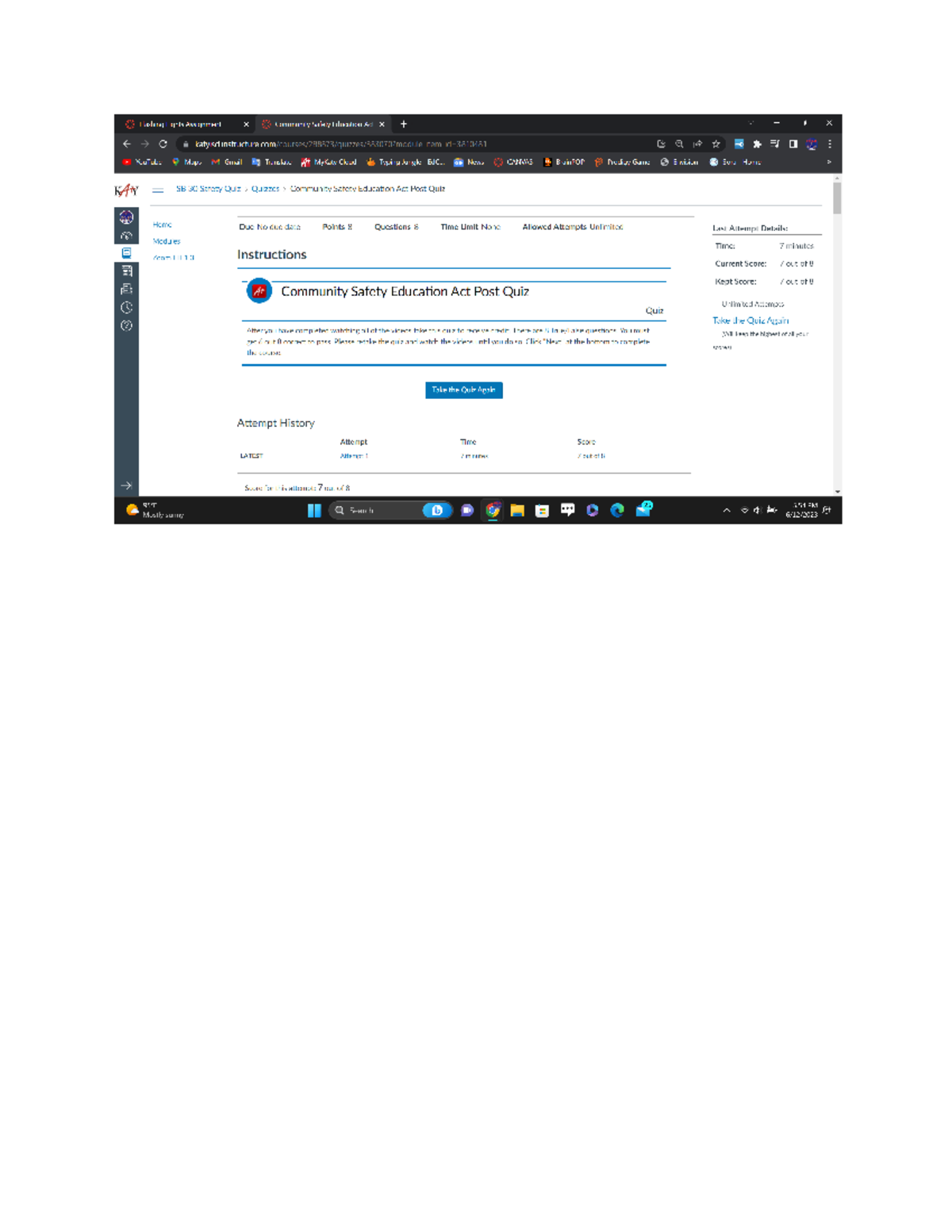Expand the Canvas global navigation arrow
952x1232 pixels.
(126, 486)
